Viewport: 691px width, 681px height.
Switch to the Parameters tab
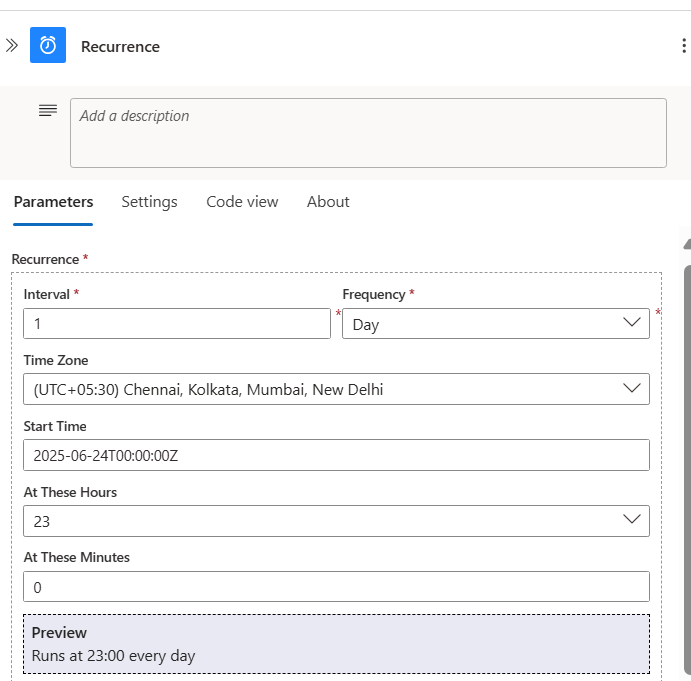(53, 202)
